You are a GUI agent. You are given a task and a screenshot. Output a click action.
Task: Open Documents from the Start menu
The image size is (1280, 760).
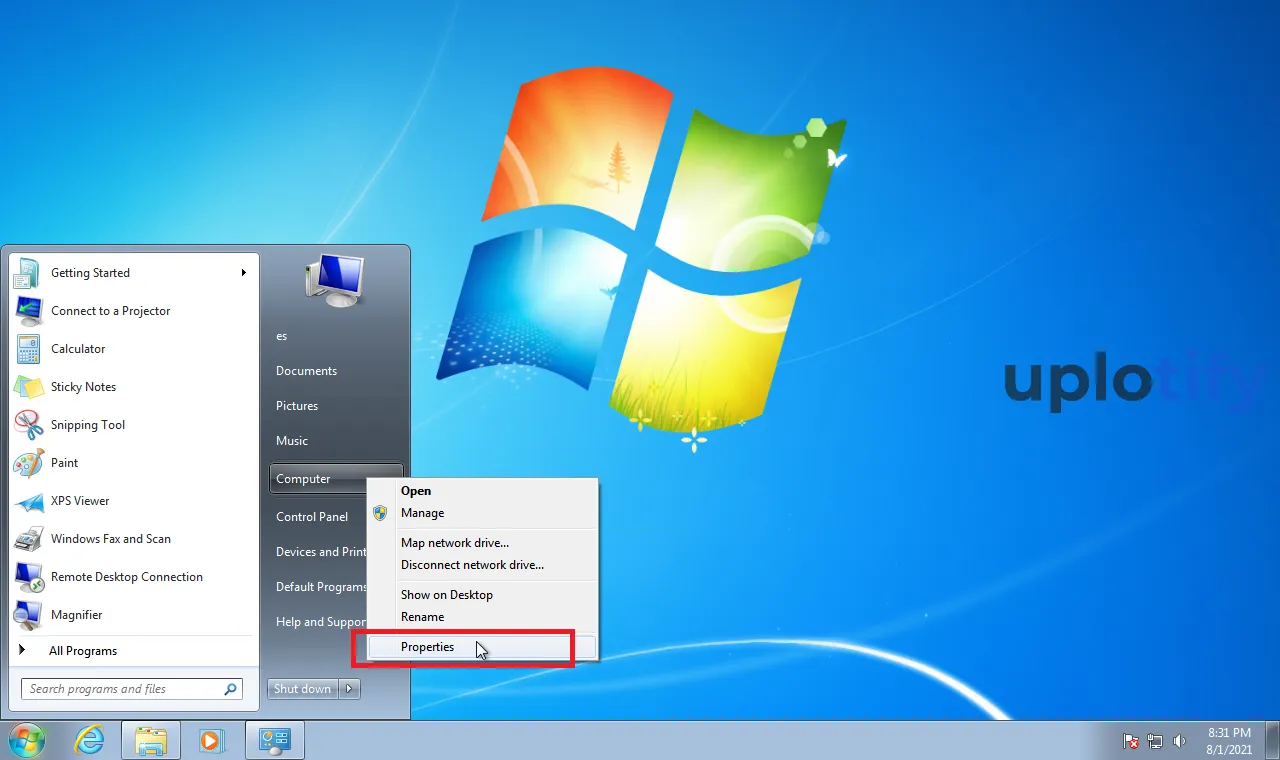(x=307, y=371)
